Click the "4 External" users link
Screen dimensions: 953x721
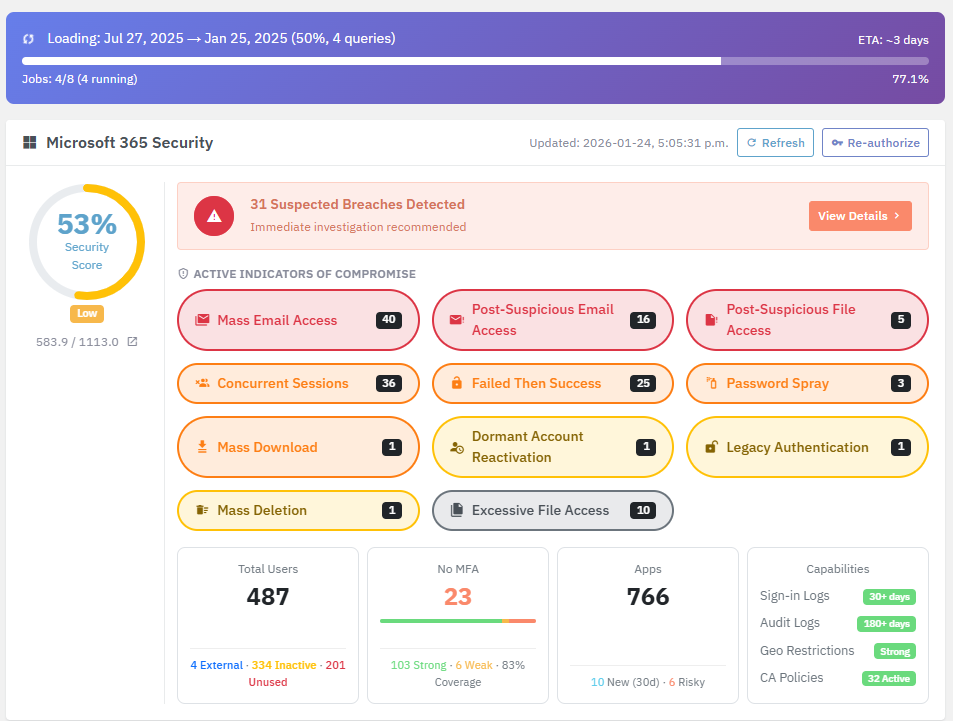pos(217,665)
